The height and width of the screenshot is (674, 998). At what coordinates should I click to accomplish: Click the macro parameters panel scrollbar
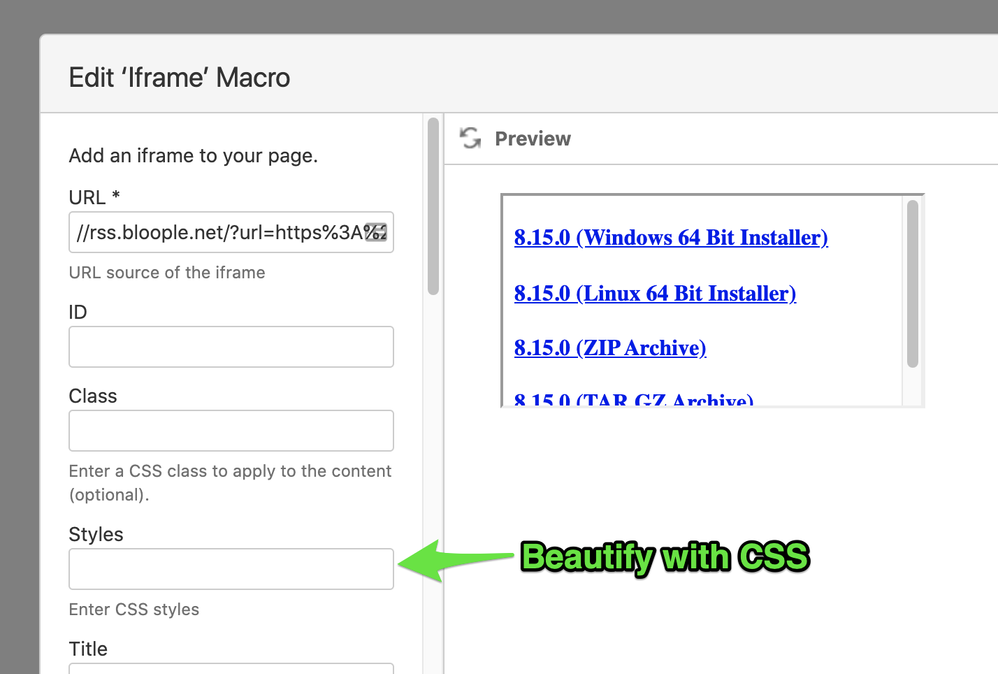[433, 206]
